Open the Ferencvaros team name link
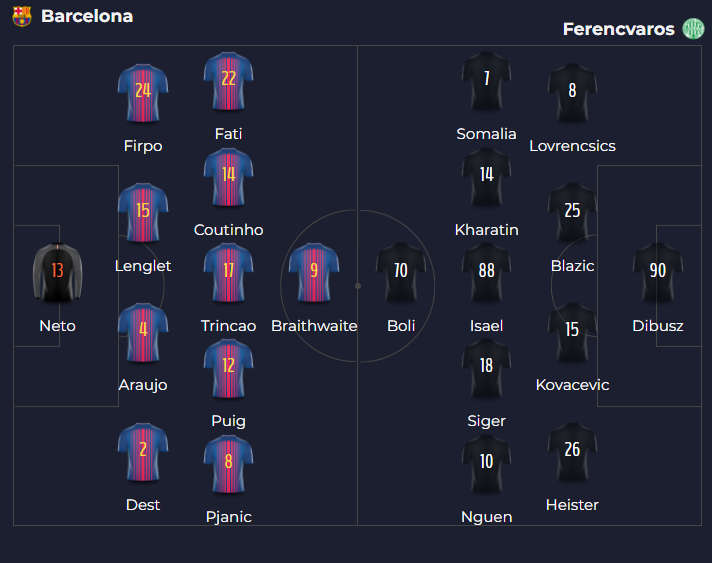The width and height of the screenshot is (712, 563). click(618, 29)
